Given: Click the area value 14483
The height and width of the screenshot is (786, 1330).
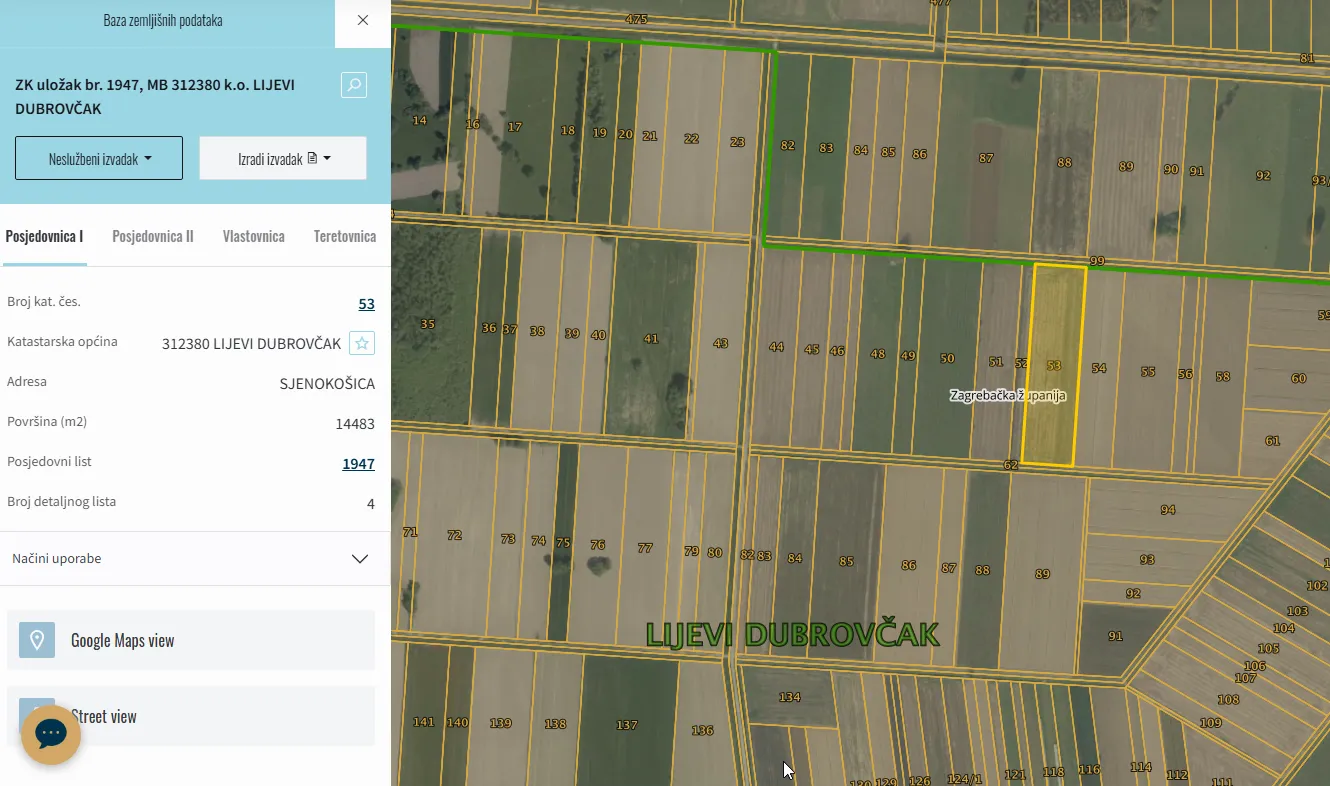Looking at the screenshot, I should (355, 424).
